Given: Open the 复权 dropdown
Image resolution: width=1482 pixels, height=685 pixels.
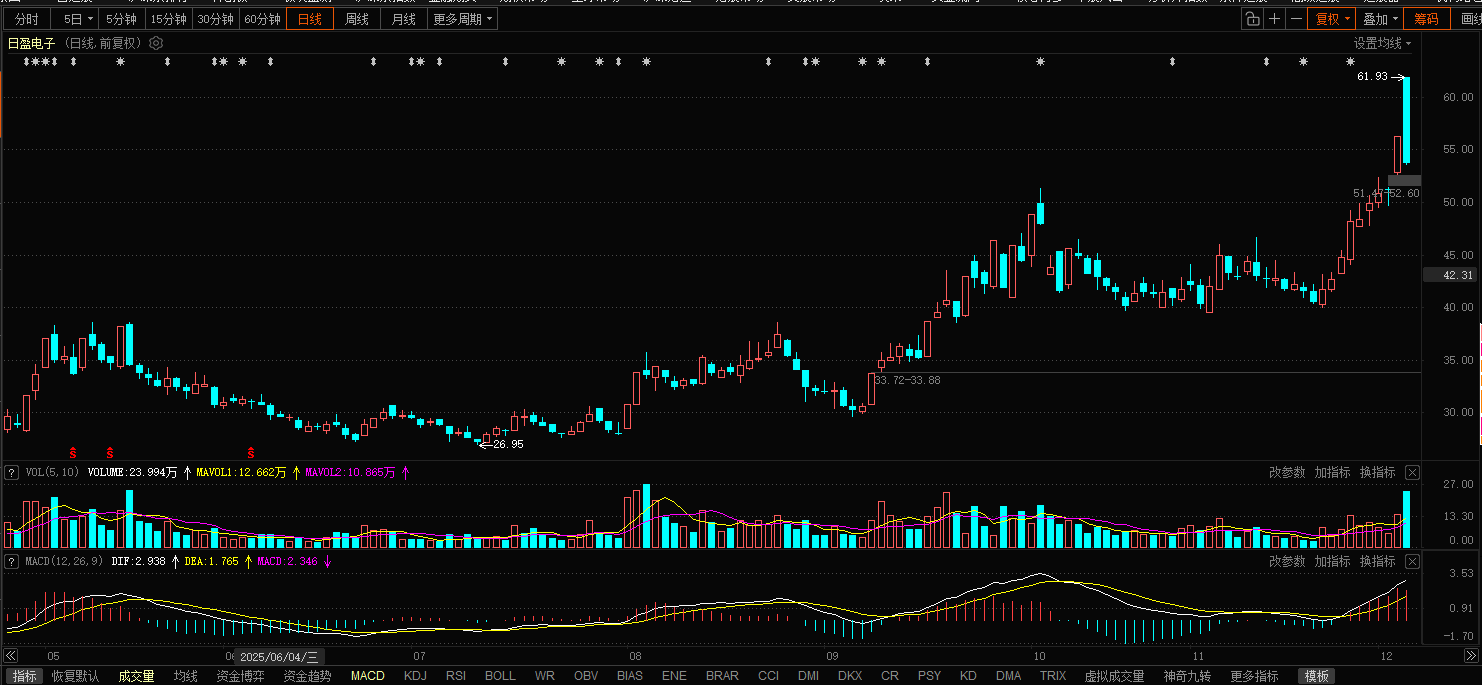Looking at the screenshot, I should coord(1332,19).
